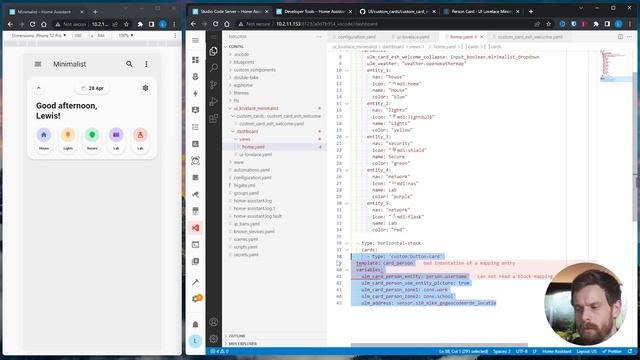Click the editor horizontal scrollbar
The width and height of the screenshot is (640, 360).
pyautogui.click(x=439, y=345)
